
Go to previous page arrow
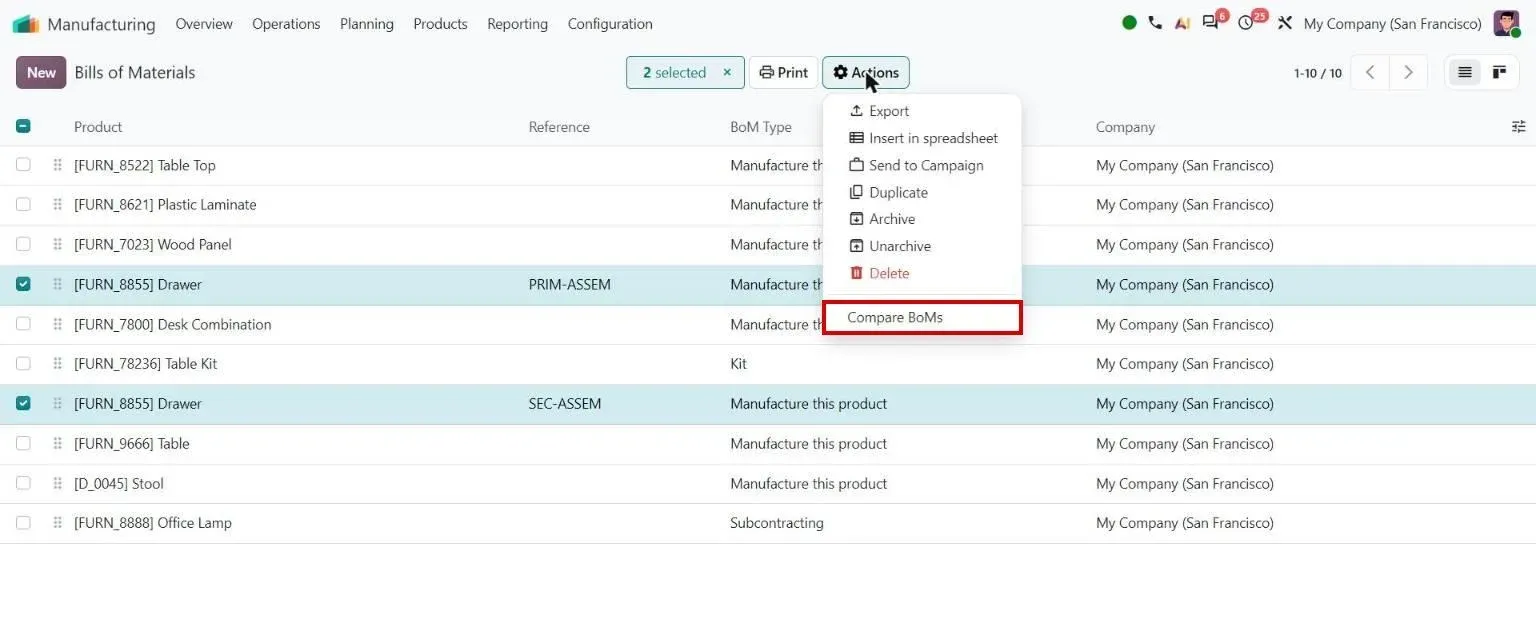click(1370, 72)
